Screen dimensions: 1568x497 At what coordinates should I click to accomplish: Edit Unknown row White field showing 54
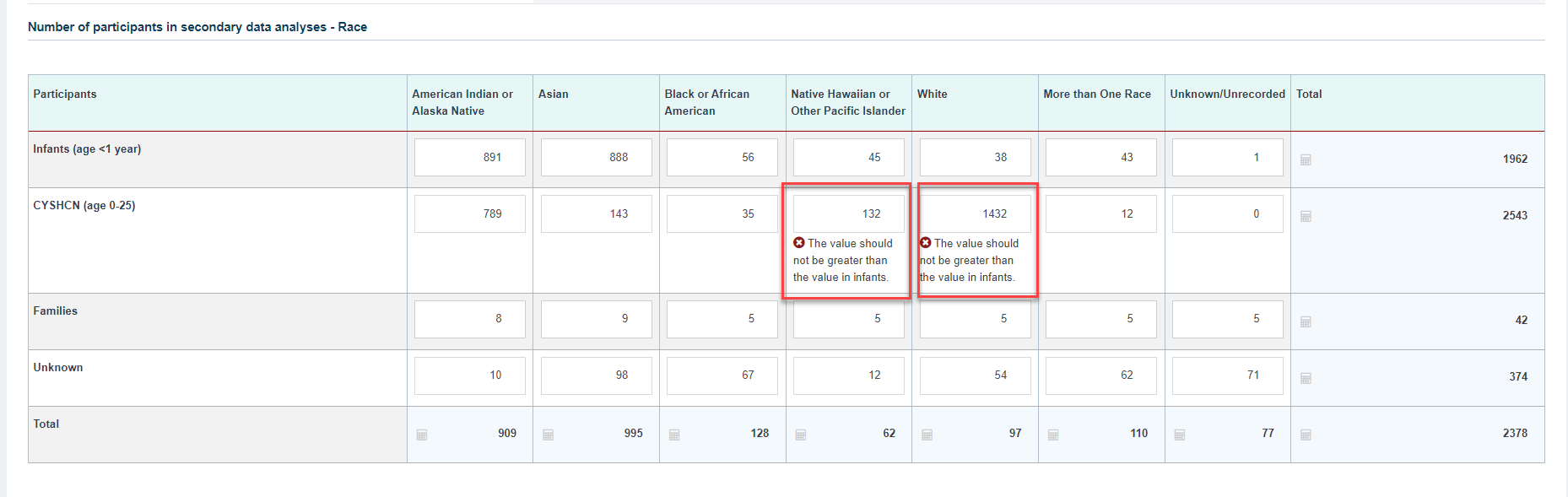click(976, 375)
